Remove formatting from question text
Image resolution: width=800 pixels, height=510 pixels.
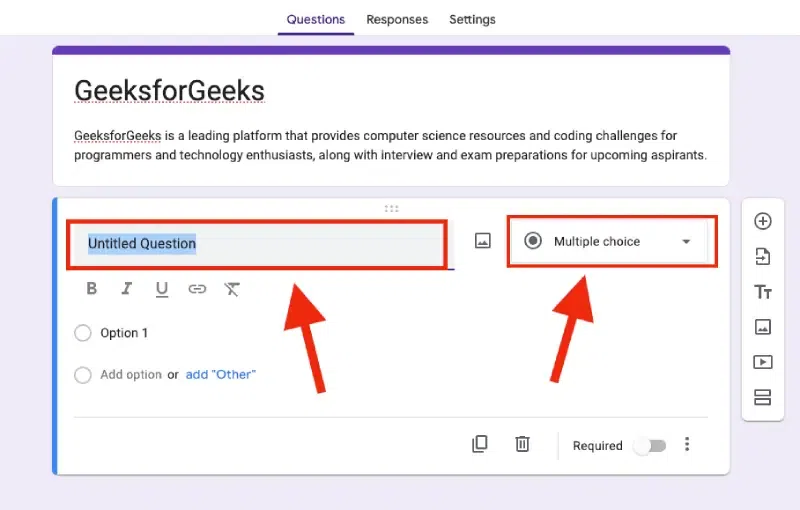[x=232, y=289]
